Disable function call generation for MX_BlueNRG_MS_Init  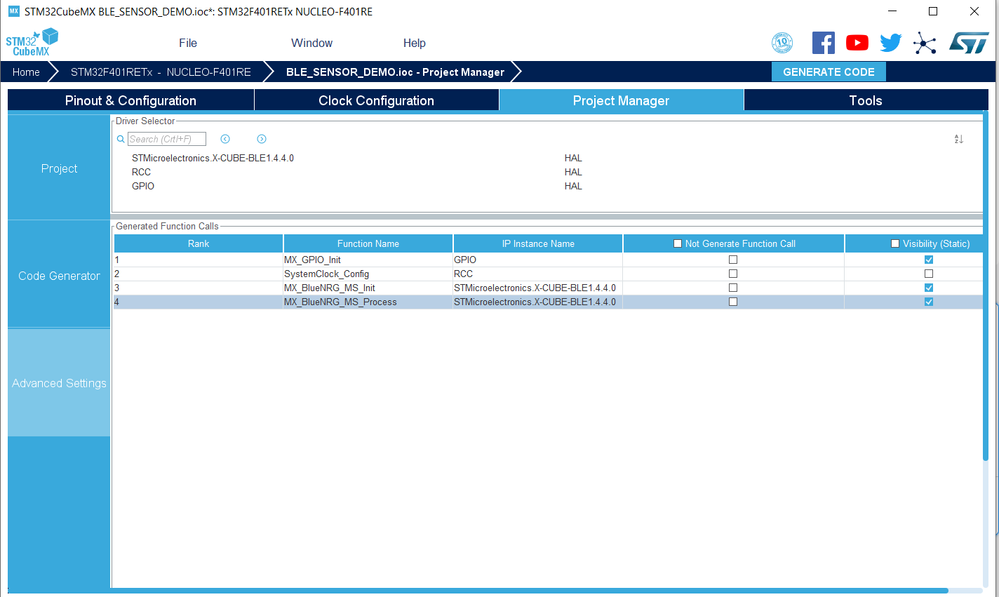(x=733, y=287)
